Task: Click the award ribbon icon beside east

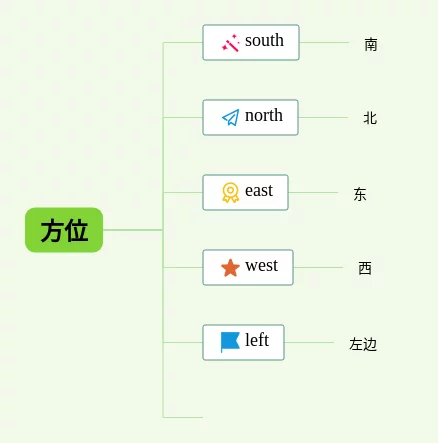Action: coord(230,192)
